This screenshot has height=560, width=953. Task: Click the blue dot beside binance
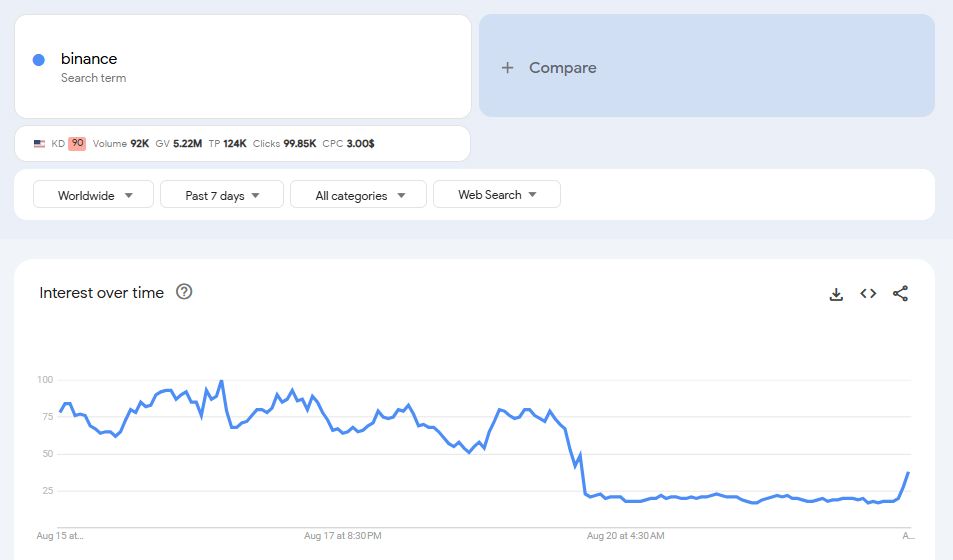(39, 60)
